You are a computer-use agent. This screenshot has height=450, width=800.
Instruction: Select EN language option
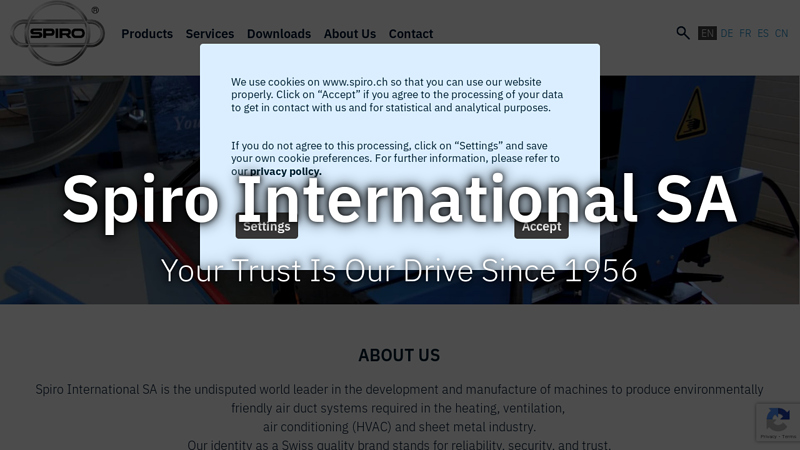click(707, 33)
